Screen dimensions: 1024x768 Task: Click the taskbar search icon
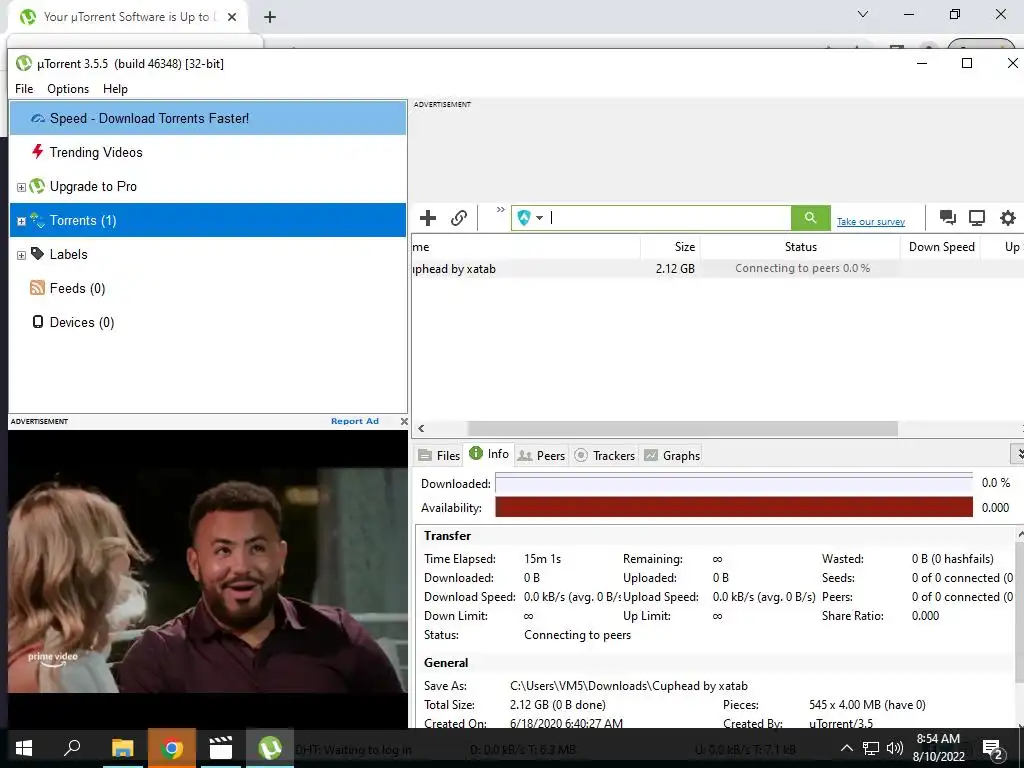(72, 748)
